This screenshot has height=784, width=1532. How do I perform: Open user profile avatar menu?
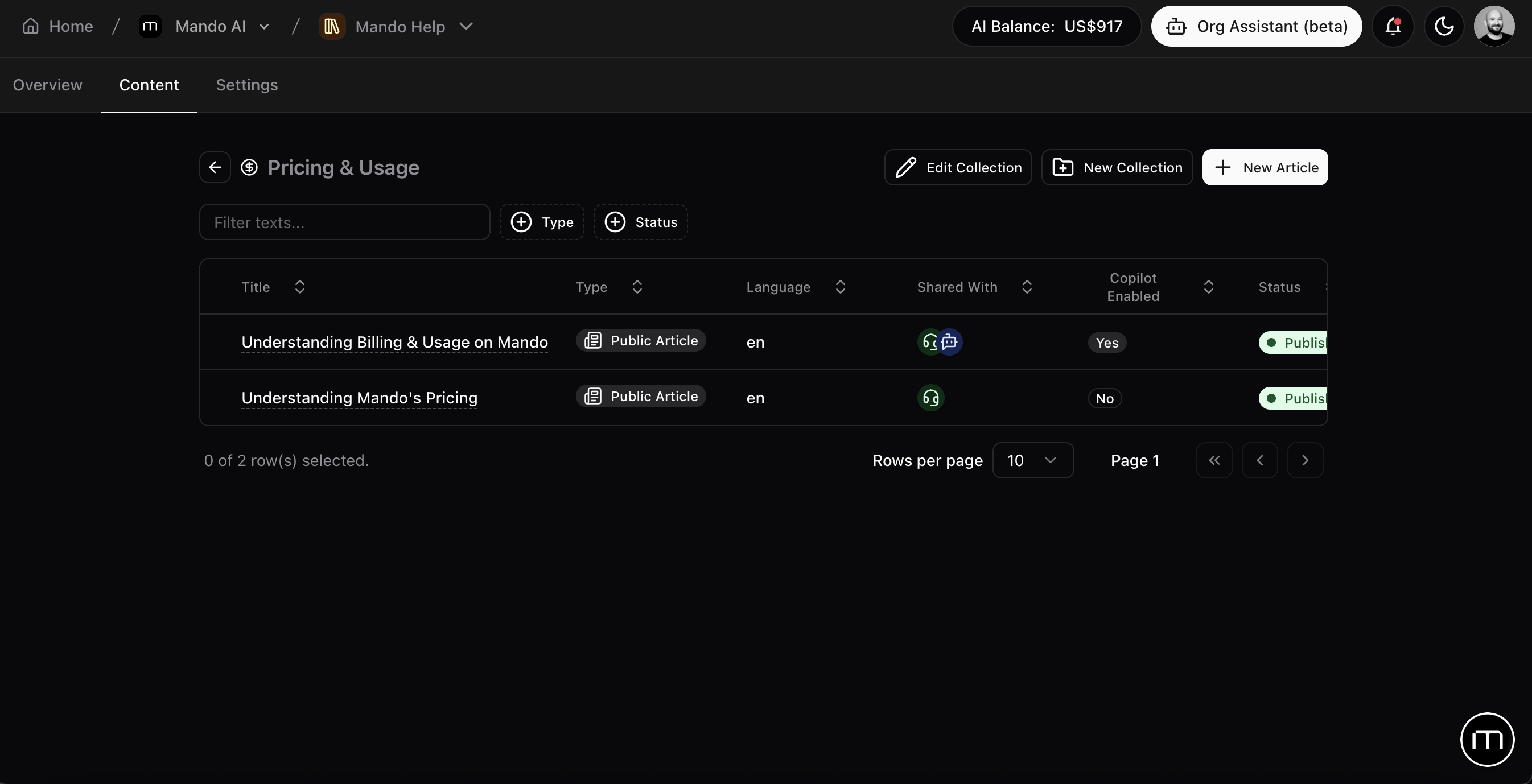click(1494, 26)
